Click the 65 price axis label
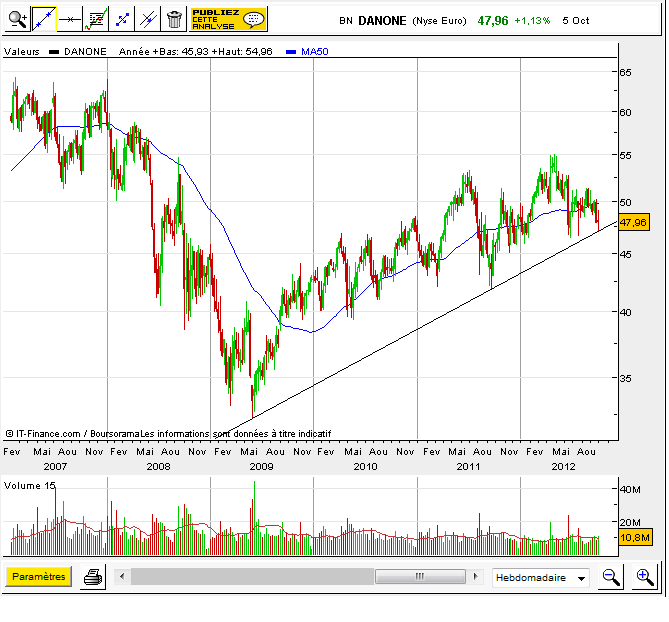This screenshot has width=669, height=622. point(625,73)
